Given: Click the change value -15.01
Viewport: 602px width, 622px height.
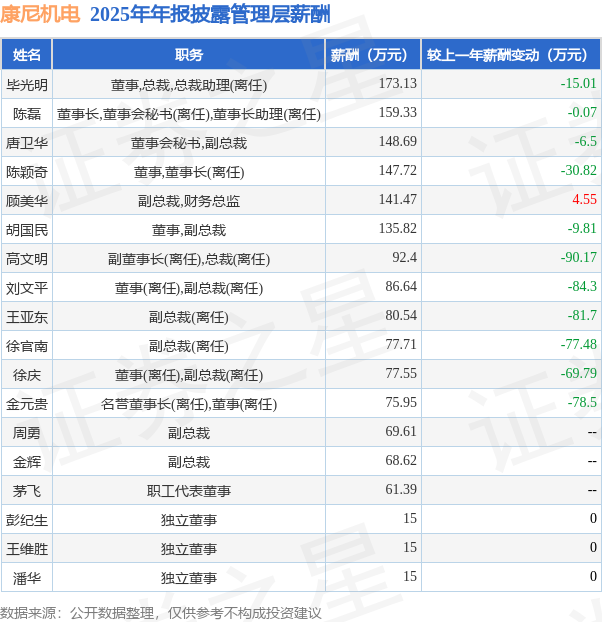Looking at the screenshot, I should pos(579,83).
